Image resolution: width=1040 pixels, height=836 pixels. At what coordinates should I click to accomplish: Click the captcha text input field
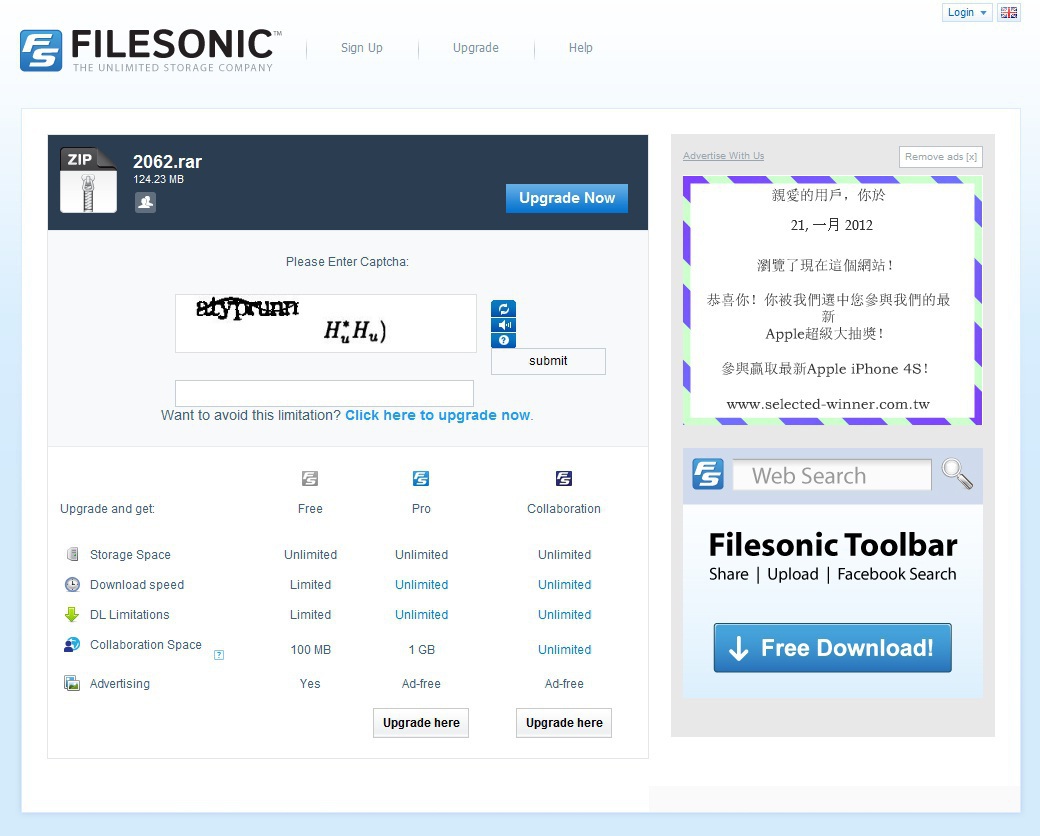pyautogui.click(x=324, y=393)
